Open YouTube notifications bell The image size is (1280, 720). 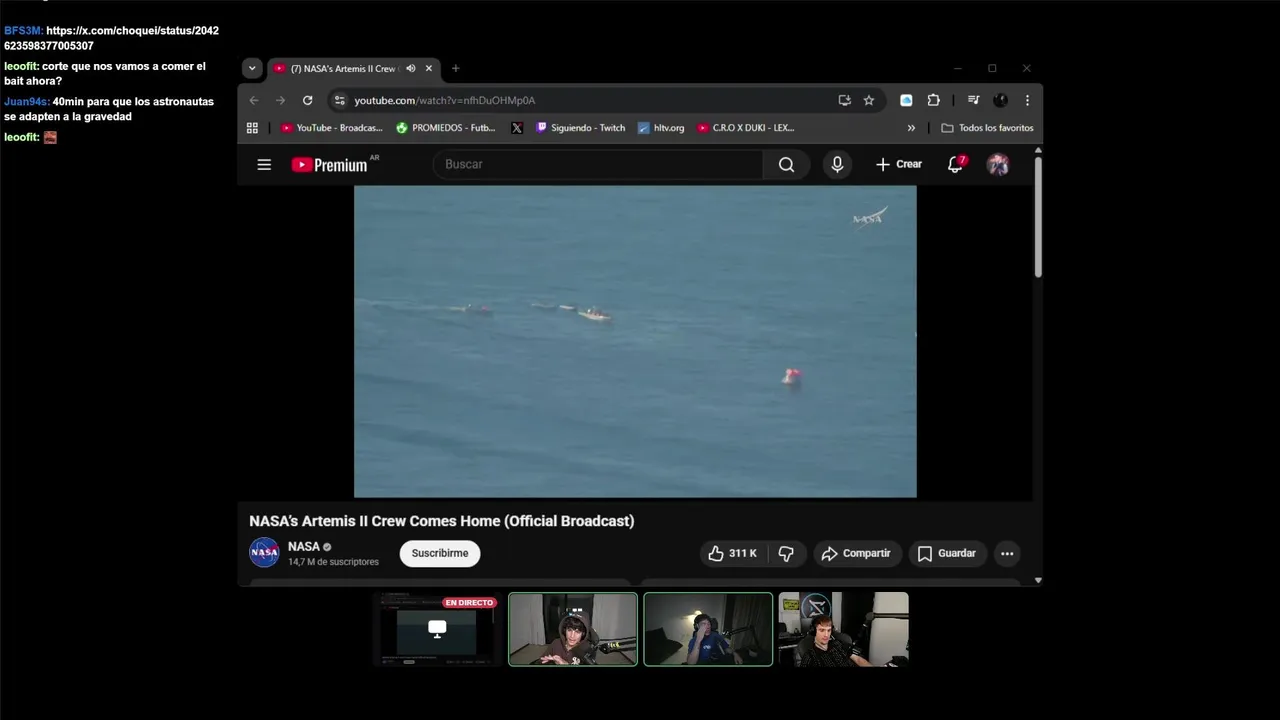955,165
